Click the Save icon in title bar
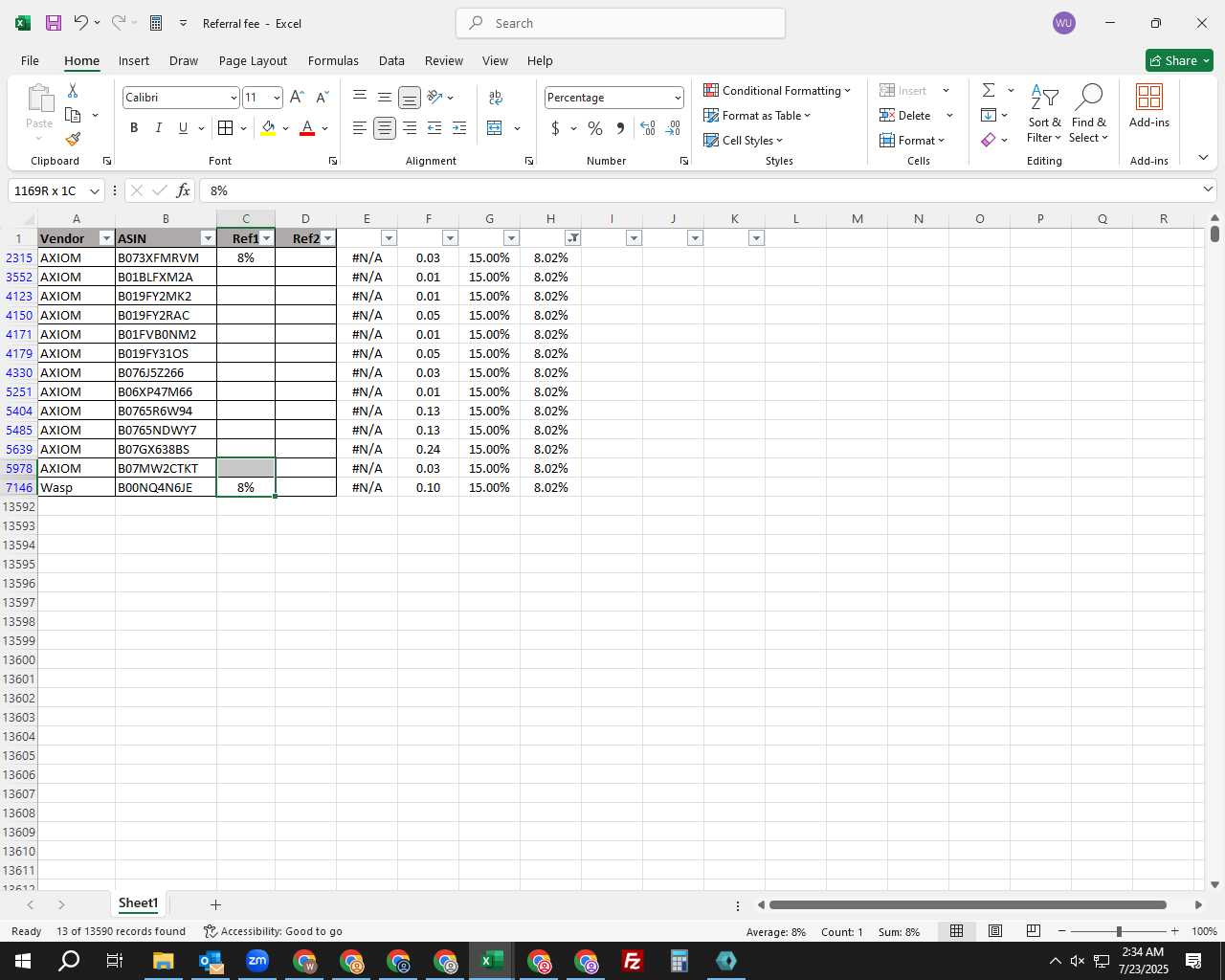The image size is (1225, 980). coord(54,23)
